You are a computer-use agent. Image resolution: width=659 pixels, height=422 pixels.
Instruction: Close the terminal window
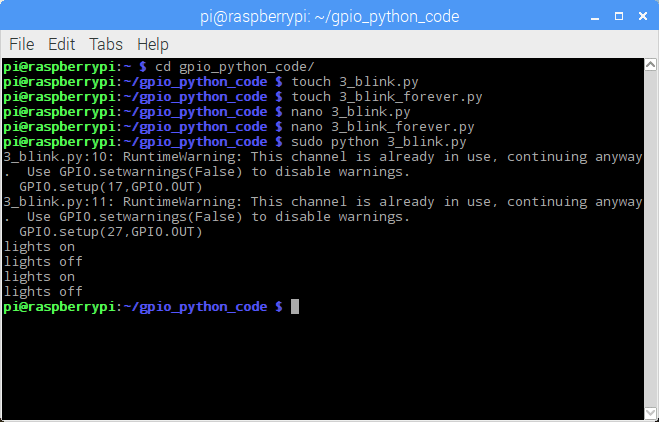(643, 16)
